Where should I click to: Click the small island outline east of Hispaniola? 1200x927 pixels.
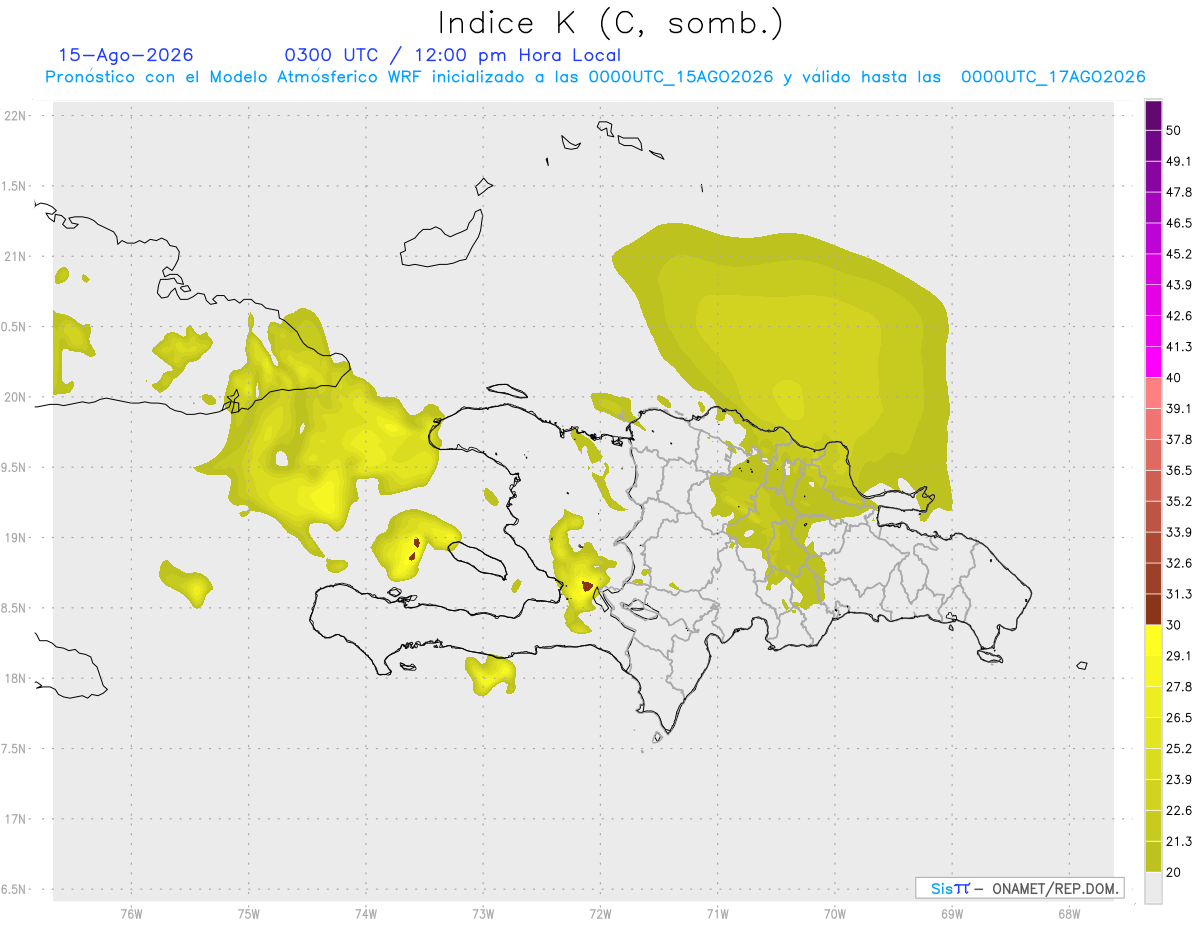(x=1082, y=665)
